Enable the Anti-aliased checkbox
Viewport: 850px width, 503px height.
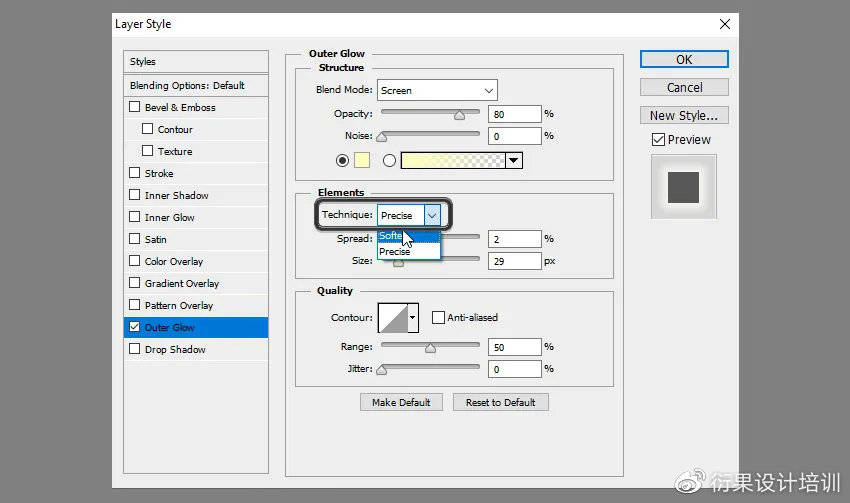438,318
